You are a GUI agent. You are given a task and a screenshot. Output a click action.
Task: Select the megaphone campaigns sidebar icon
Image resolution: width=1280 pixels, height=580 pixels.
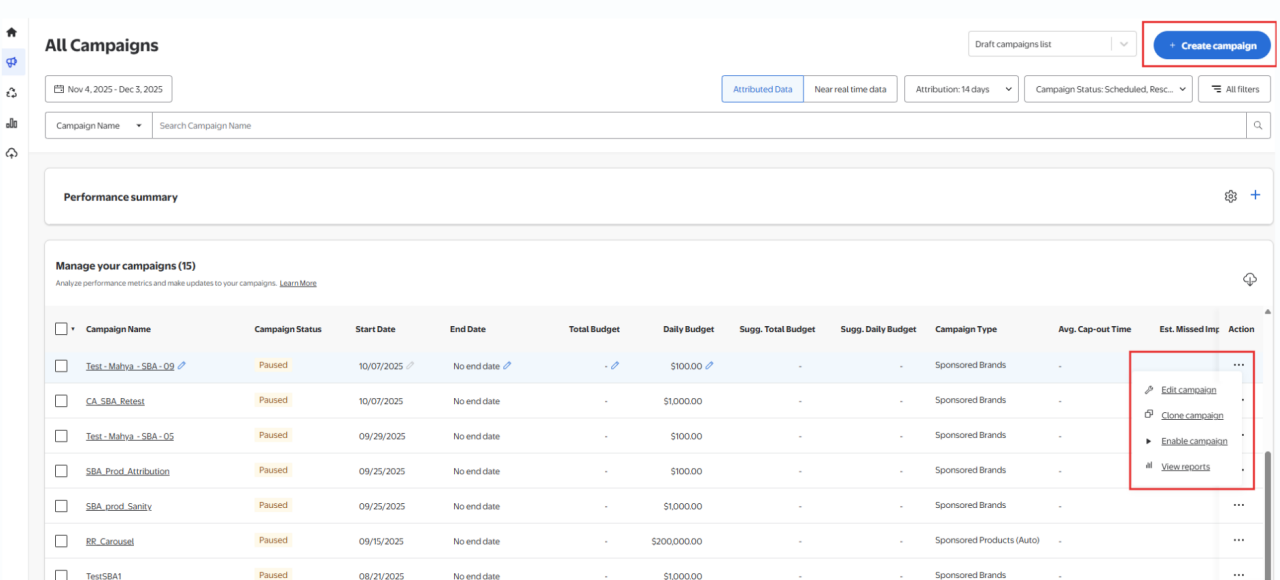click(x=12, y=62)
